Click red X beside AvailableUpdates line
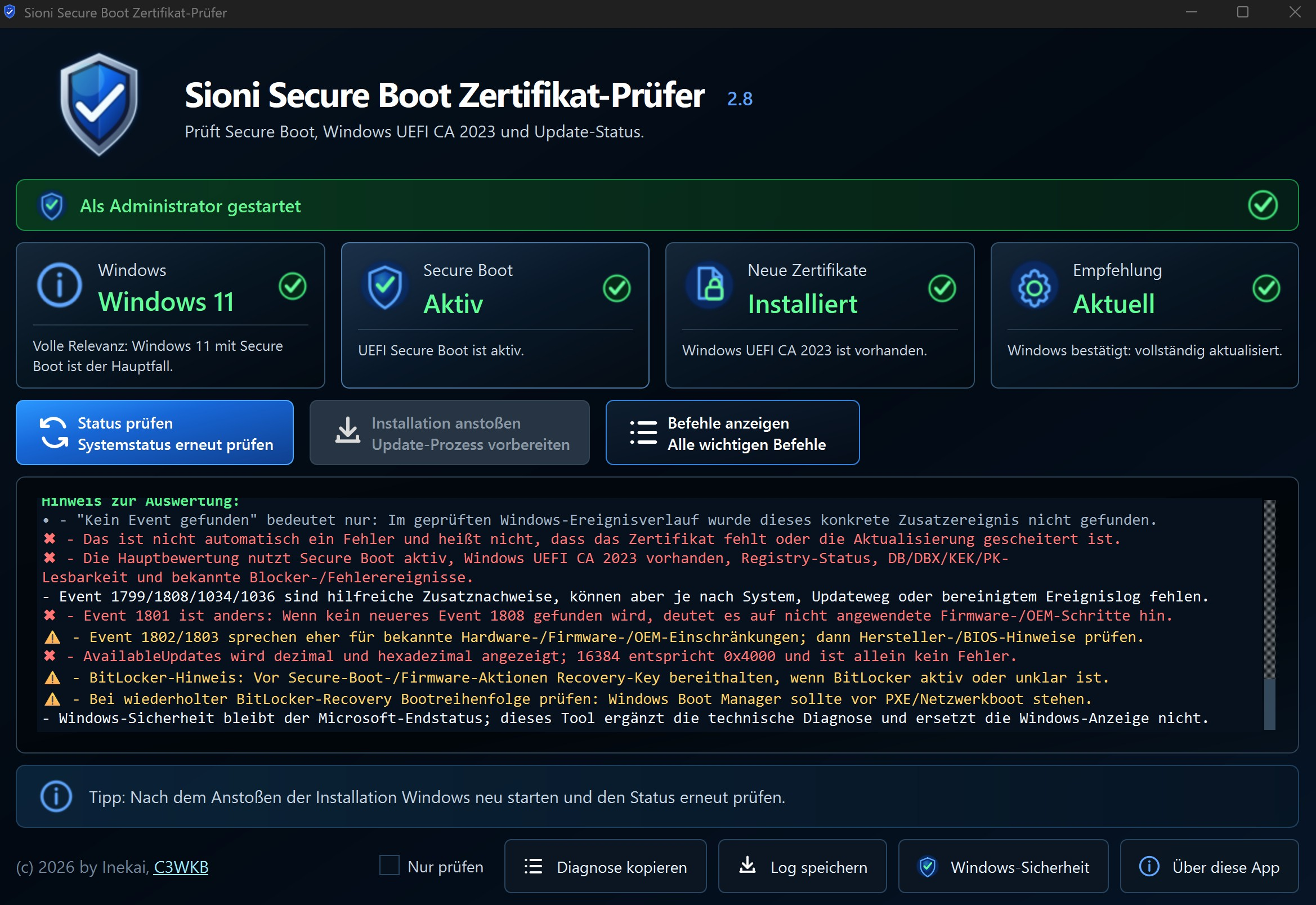 [x=50, y=656]
